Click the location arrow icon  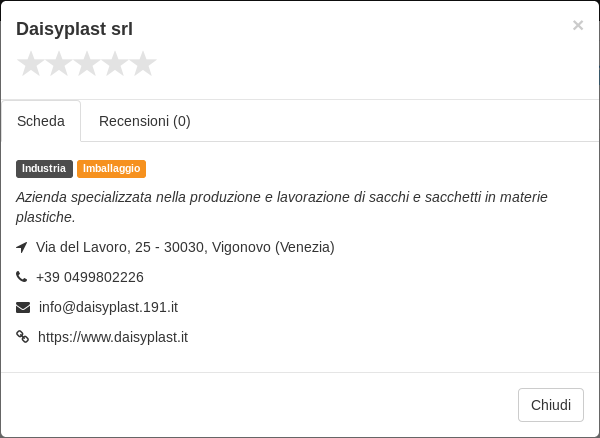(21, 247)
